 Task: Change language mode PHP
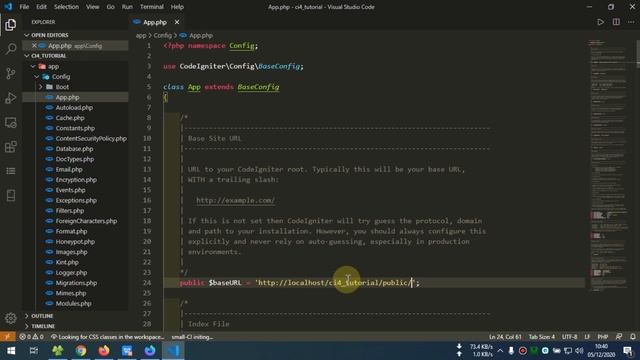pyautogui.click(x=602, y=337)
